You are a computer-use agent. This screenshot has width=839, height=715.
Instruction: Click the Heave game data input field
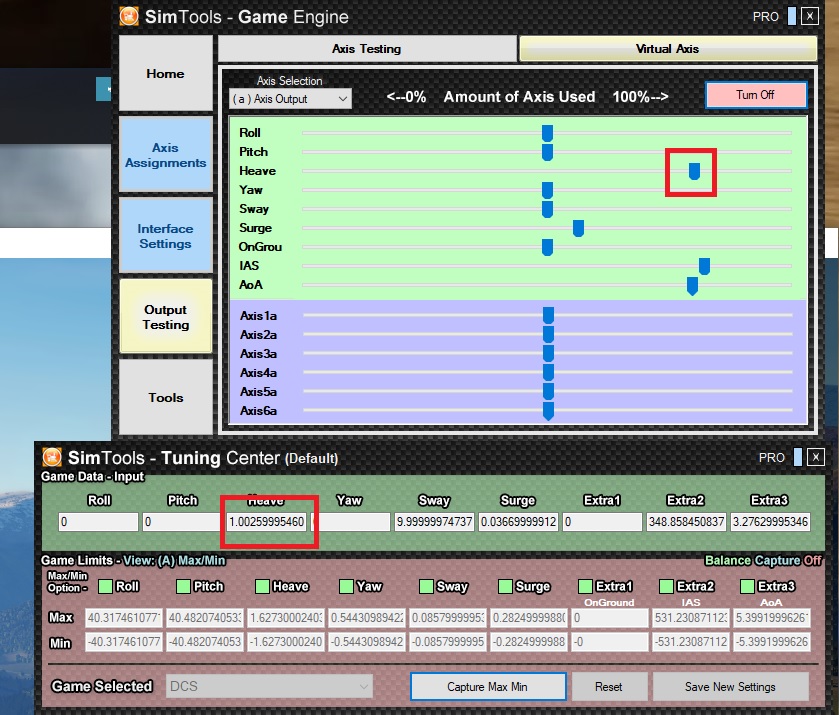[266, 522]
